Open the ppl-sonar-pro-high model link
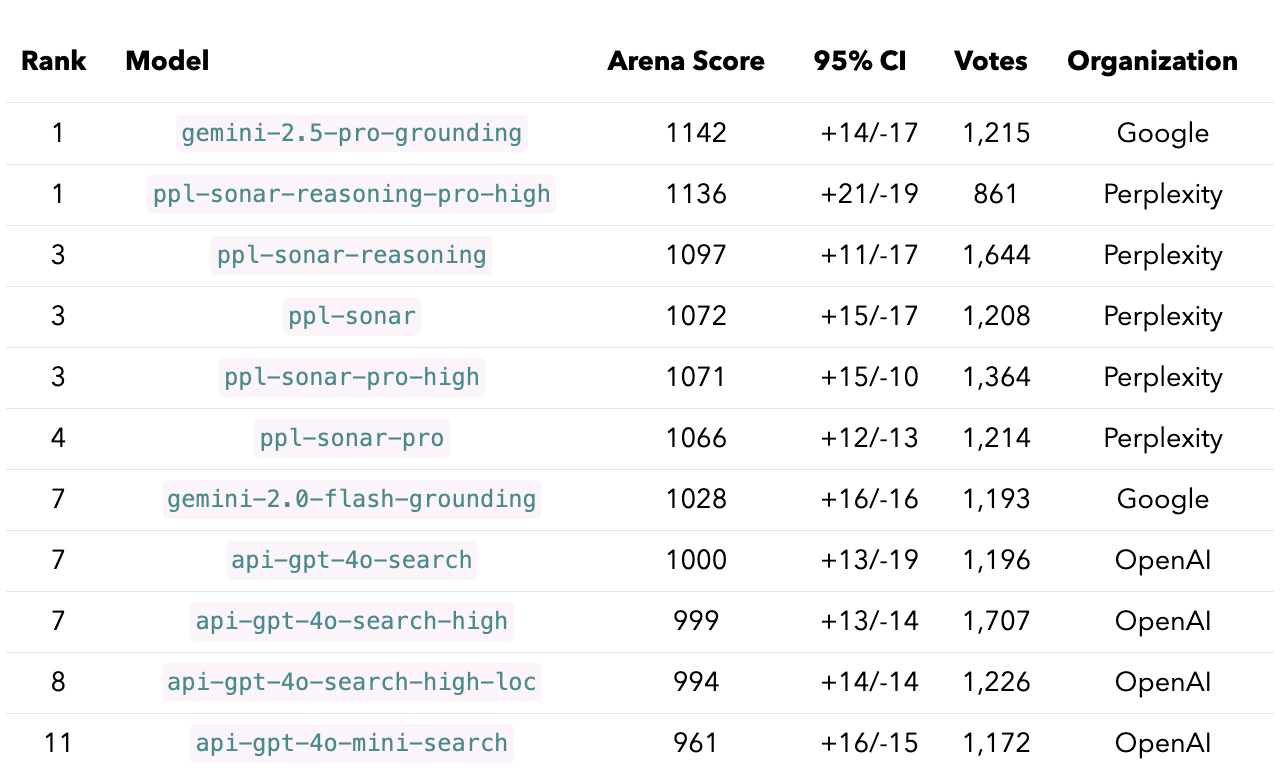 (x=351, y=377)
